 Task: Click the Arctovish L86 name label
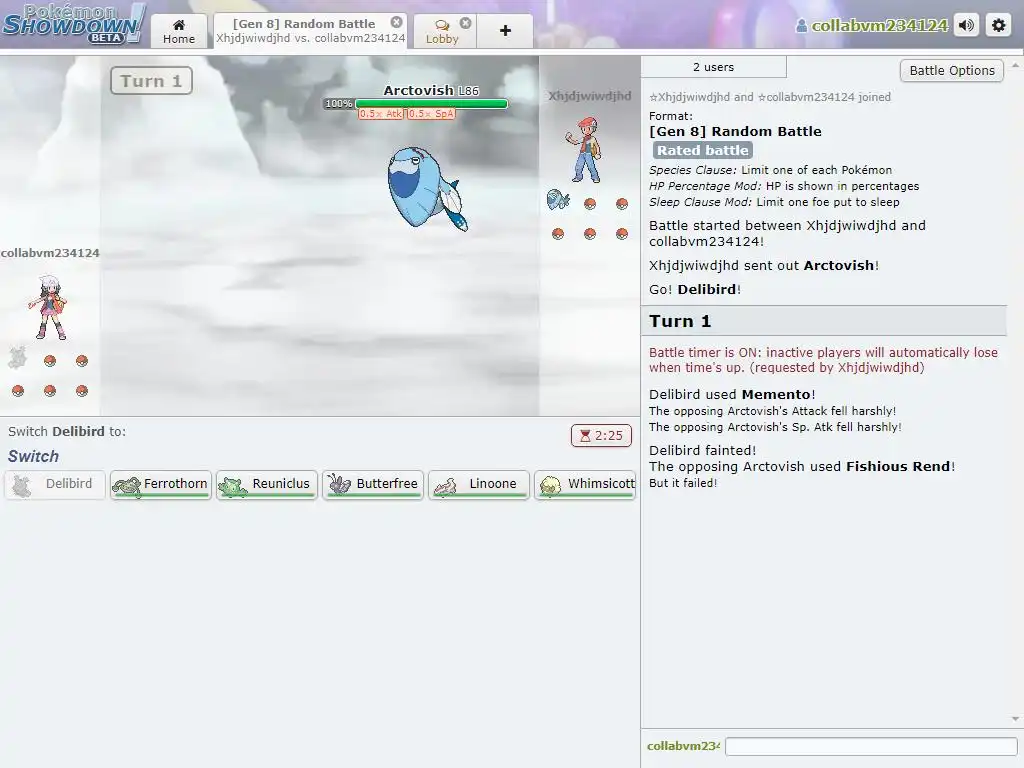coord(431,90)
